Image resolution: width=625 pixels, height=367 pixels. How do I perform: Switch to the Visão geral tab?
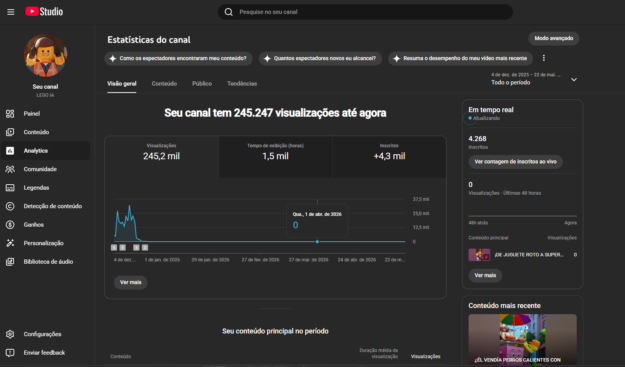[x=122, y=84]
